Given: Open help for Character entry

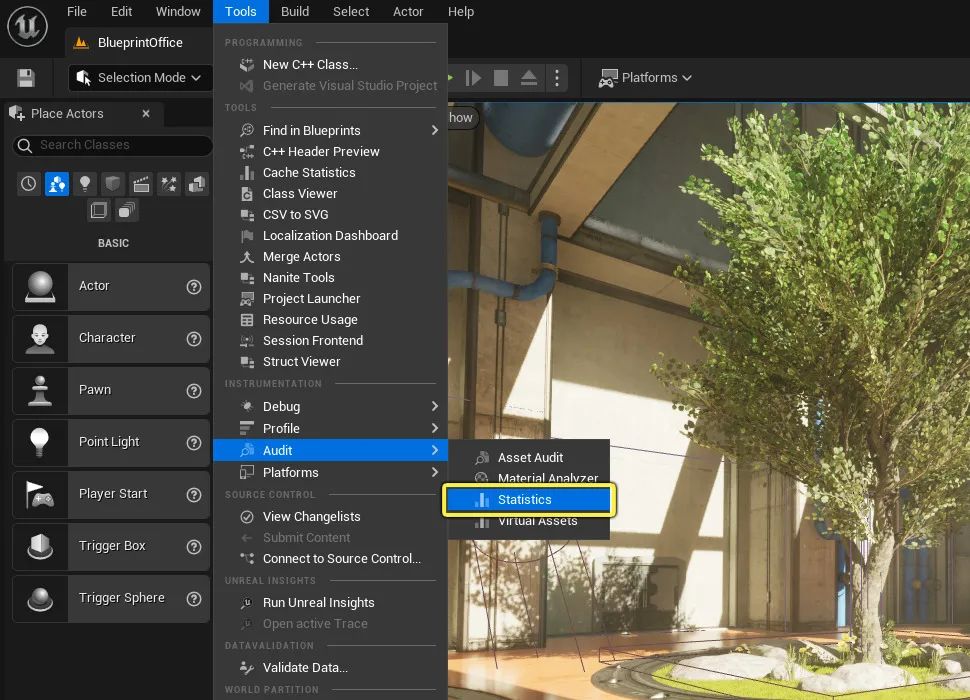Looking at the screenshot, I should [x=194, y=339].
